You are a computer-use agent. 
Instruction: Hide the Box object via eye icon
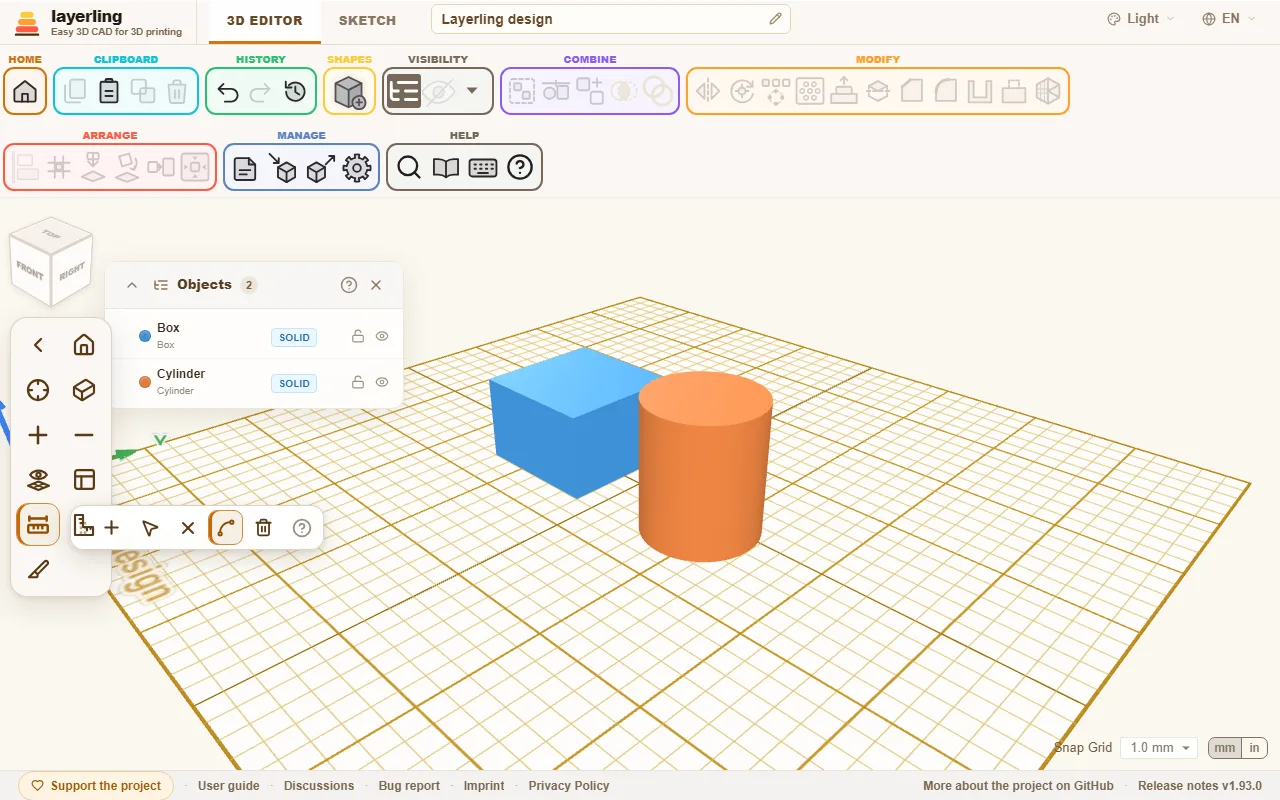tap(382, 337)
